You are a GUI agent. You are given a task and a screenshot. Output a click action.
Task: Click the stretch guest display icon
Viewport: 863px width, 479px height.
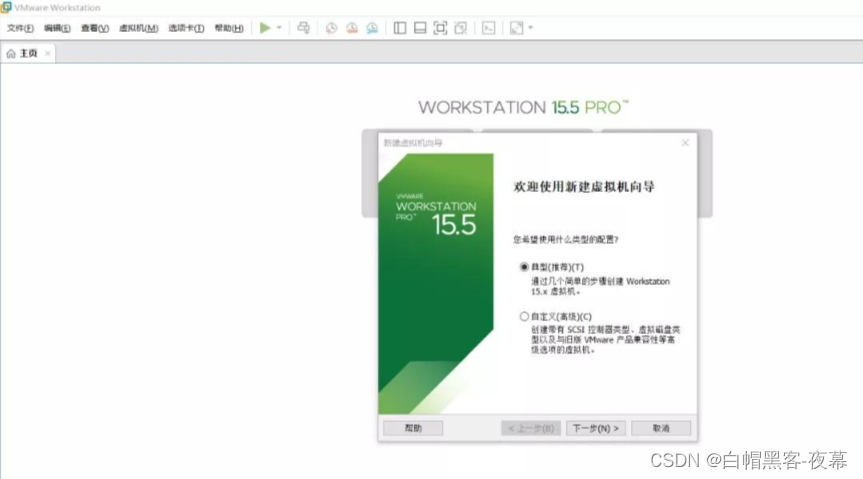[x=517, y=28]
